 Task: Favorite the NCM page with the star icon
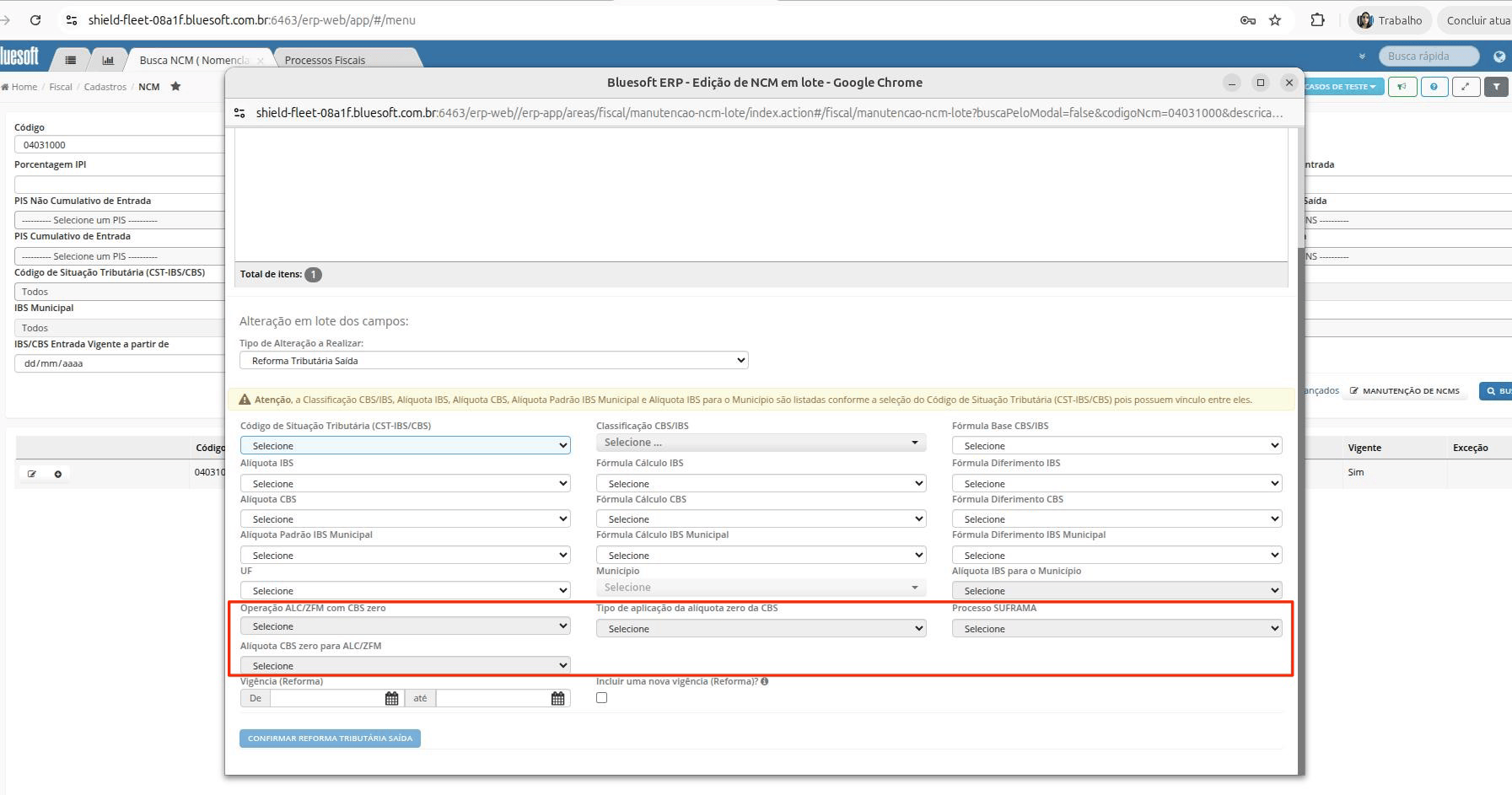[175, 86]
